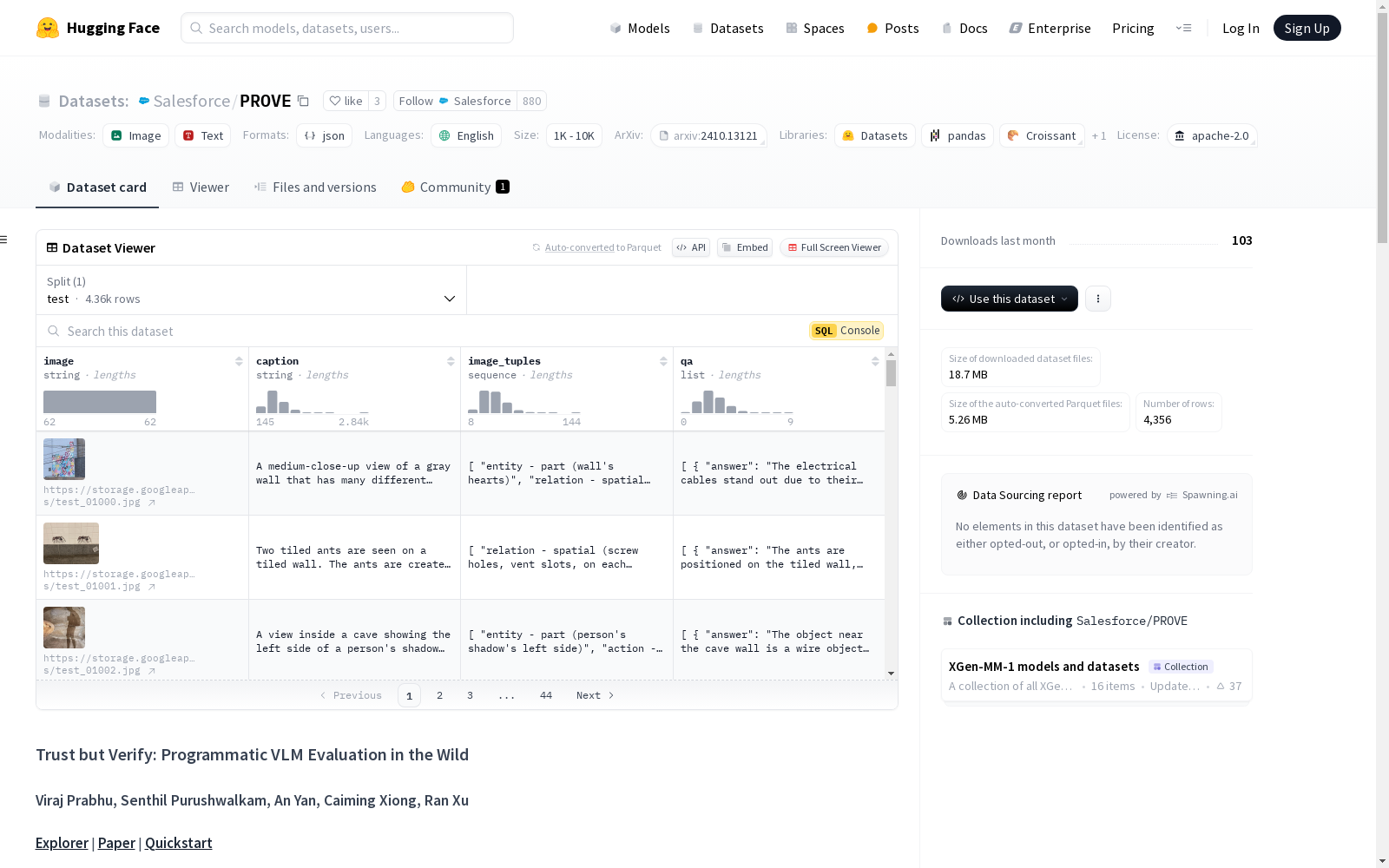This screenshot has height=868, width=1389.
Task: Go to page 2 of the dataset
Action: tap(440, 695)
